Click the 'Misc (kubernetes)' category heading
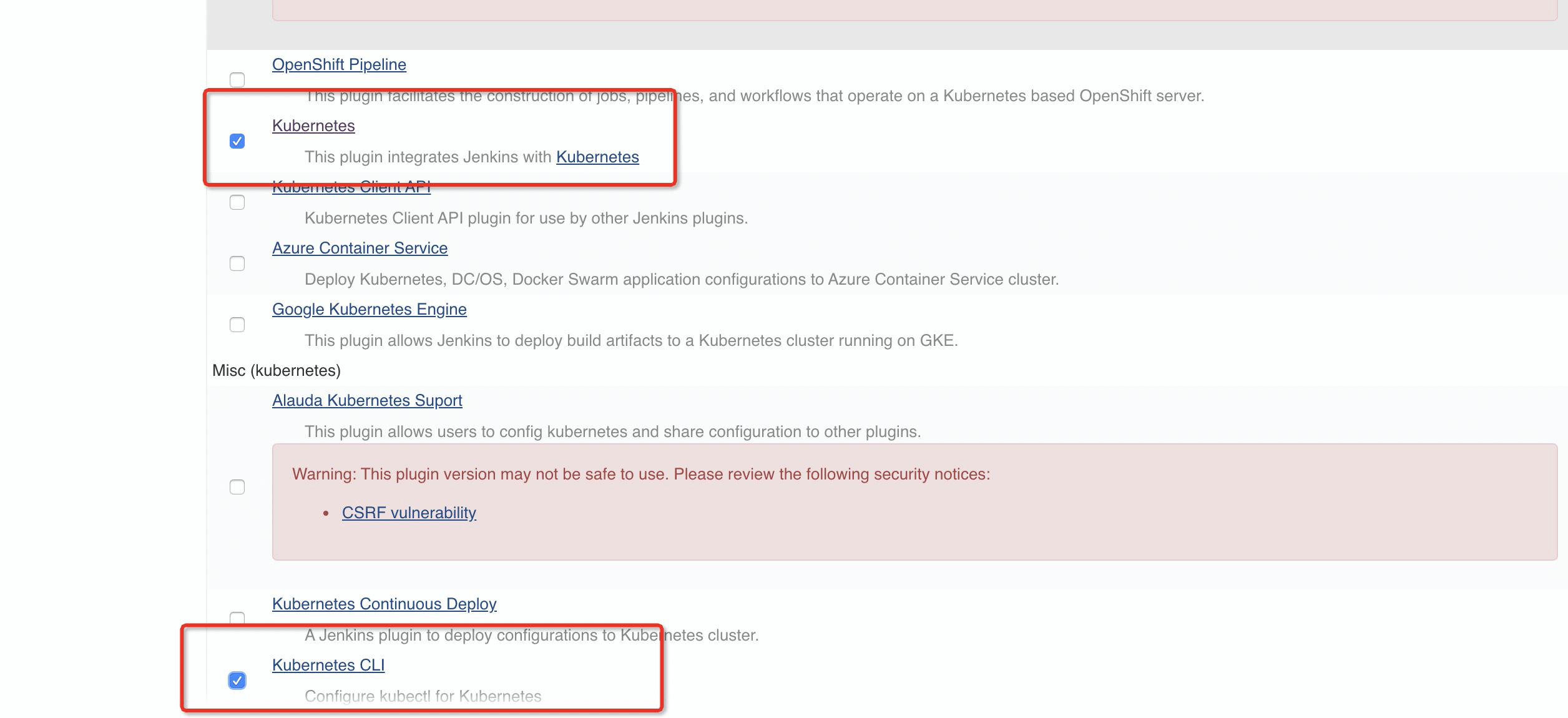1568x718 pixels. click(277, 370)
